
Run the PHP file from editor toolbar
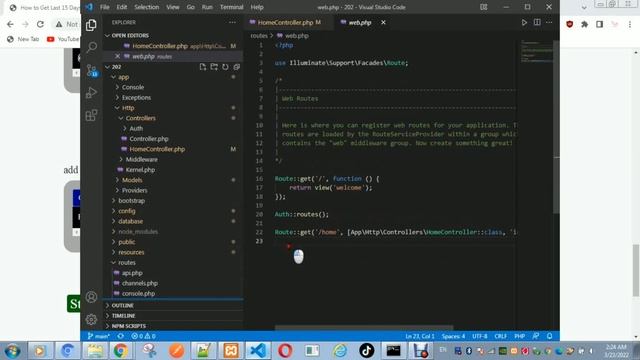(x=524, y=22)
